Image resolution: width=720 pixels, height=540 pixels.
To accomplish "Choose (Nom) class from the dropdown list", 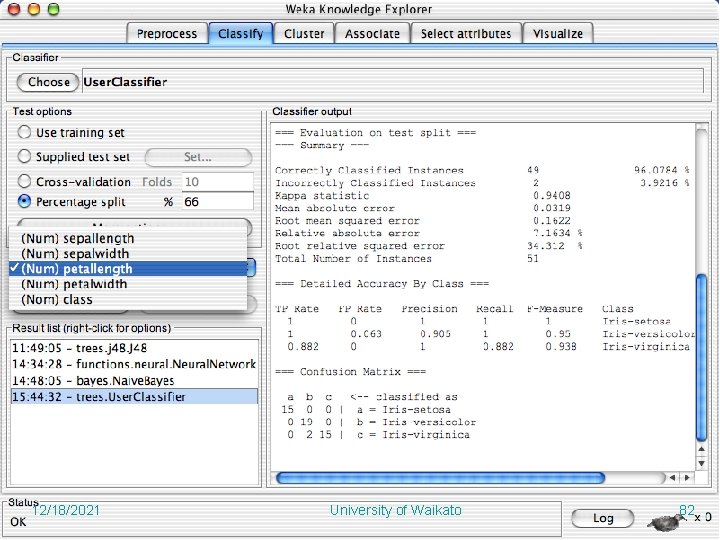I will click(x=128, y=299).
